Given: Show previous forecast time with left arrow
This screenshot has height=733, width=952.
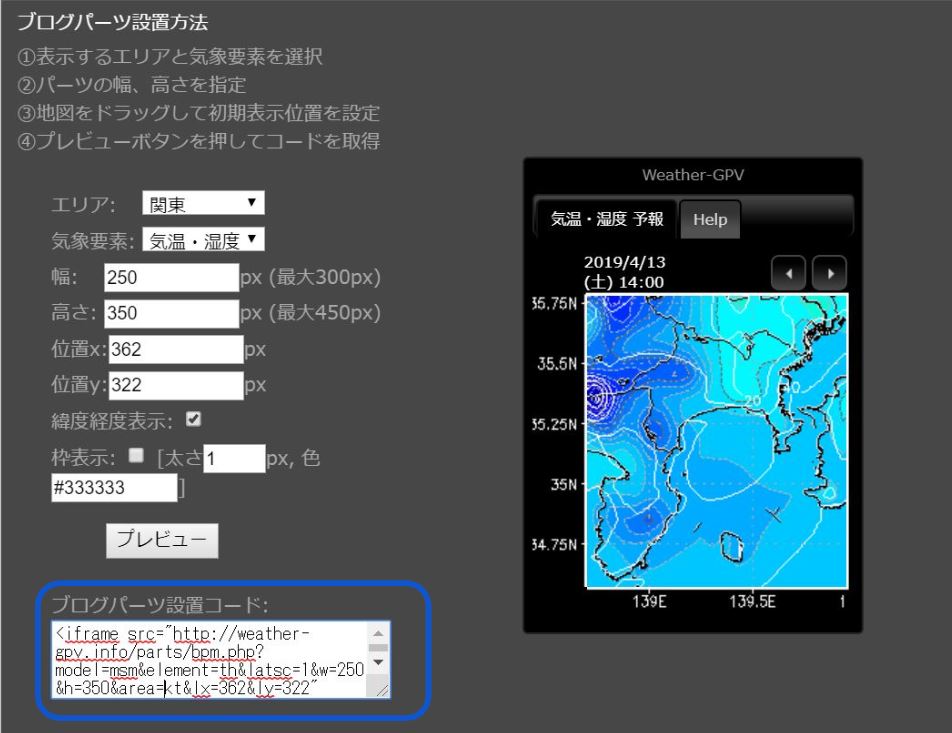Looking at the screenshot, I should click(788, 273).
